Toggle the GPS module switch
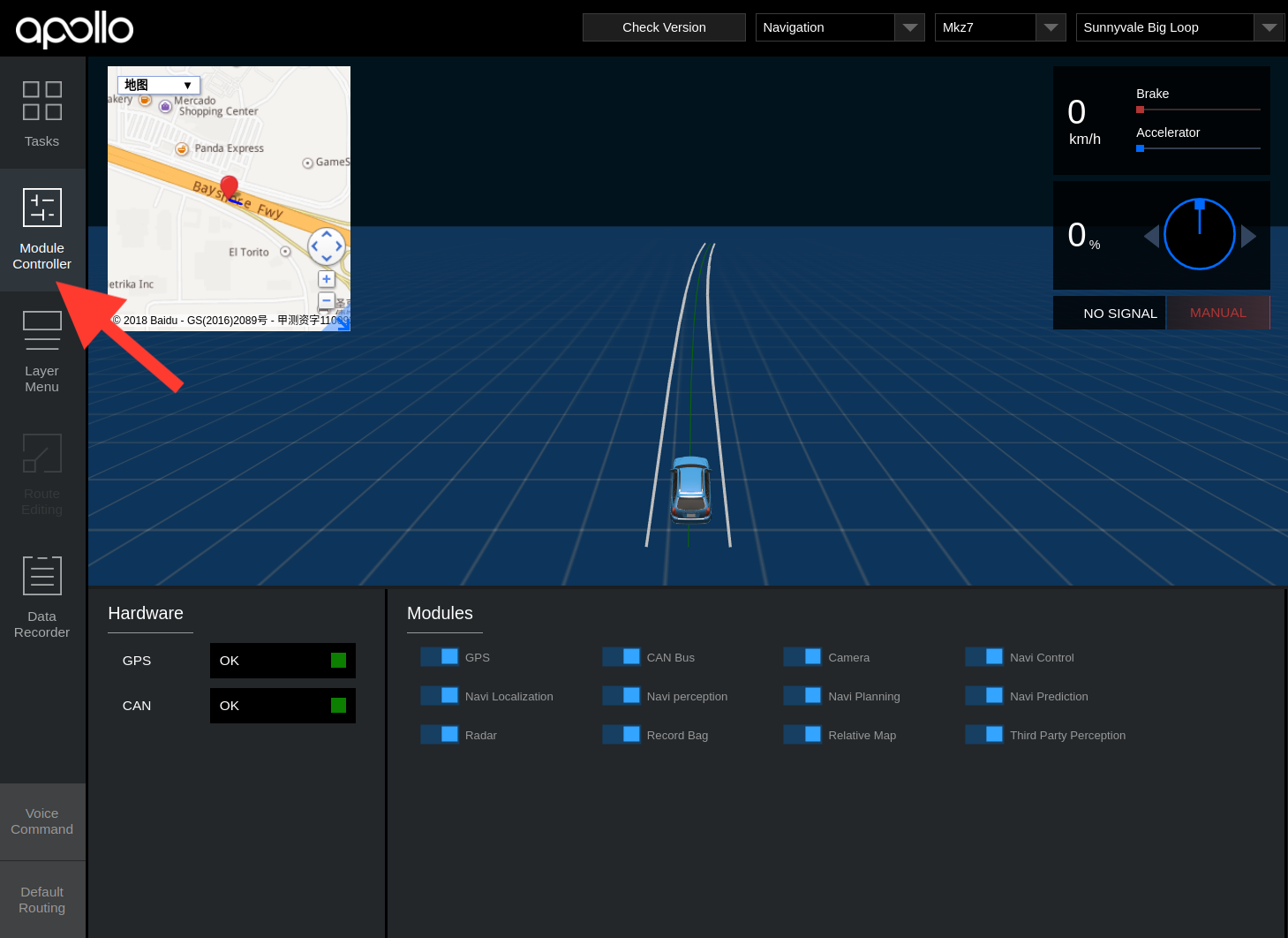This screenshot has width=1288, height=938. [440, 657]
